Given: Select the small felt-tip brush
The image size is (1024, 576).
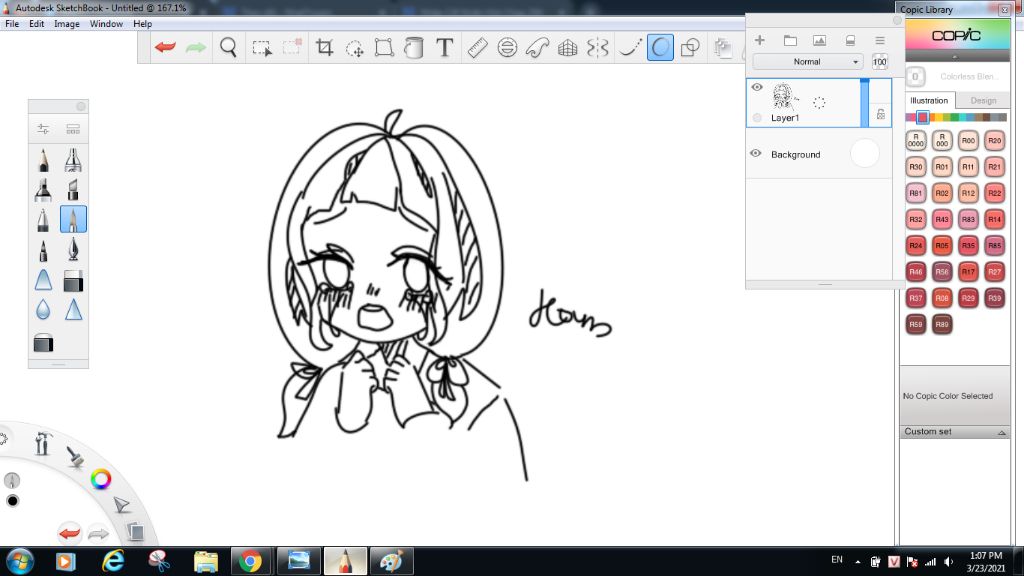Looking at the screenshot, I should coord(43,249).
